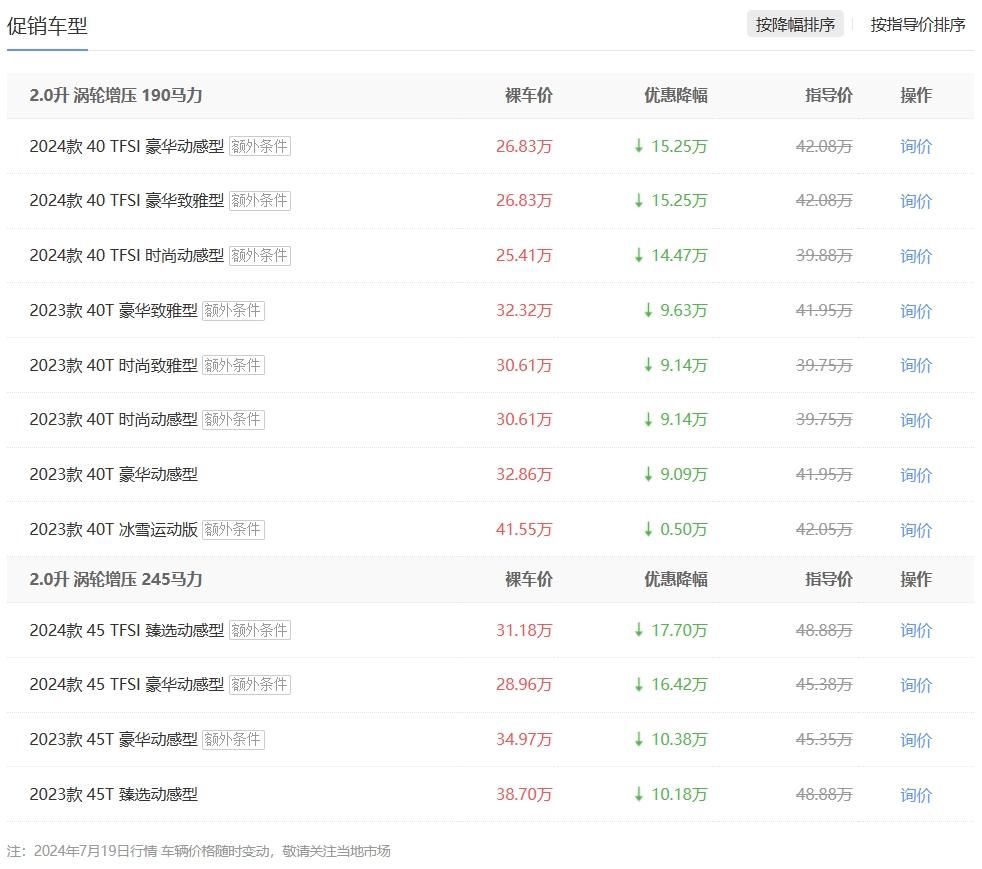Sort list by 按降幅排序

click(795, 25)
